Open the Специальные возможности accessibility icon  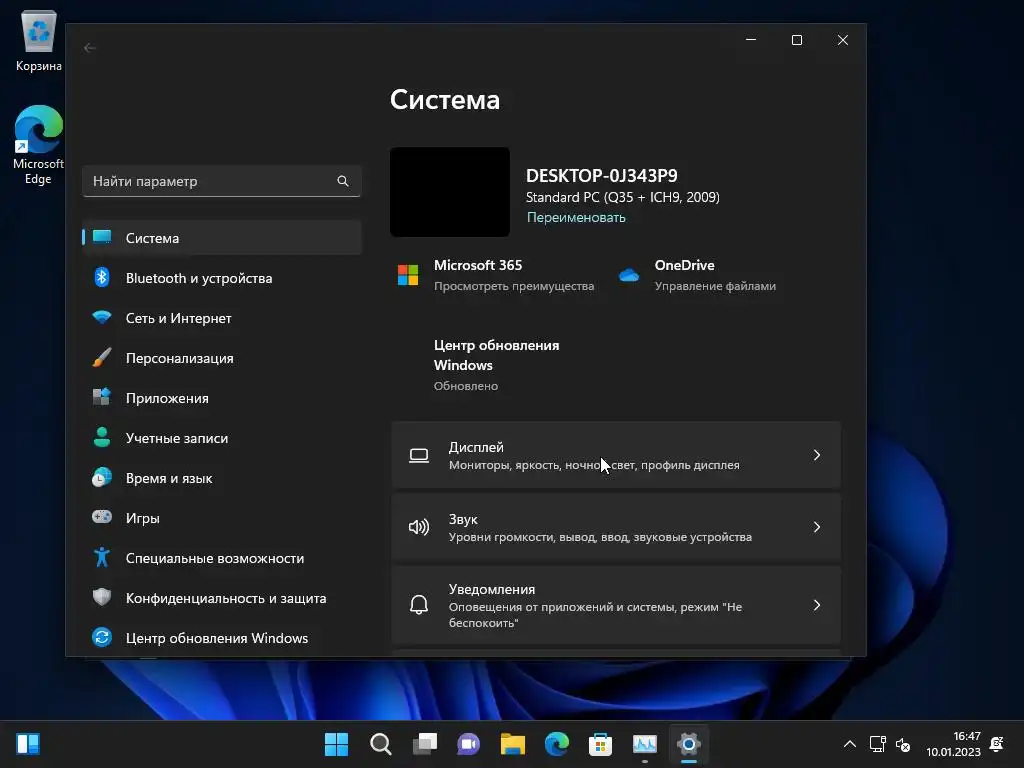click(102, 558)
